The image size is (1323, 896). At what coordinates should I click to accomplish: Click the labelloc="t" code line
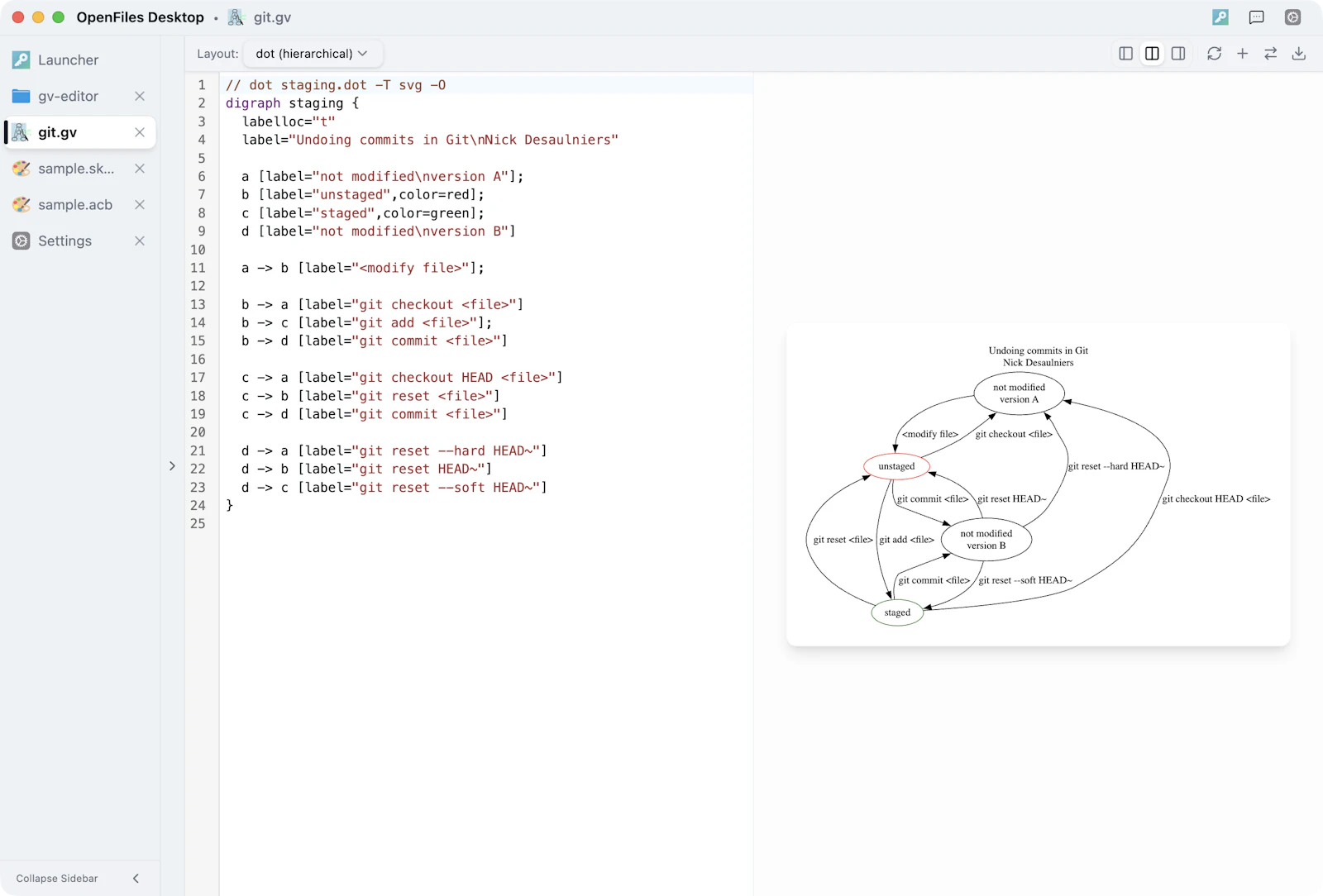coord(289,122)
